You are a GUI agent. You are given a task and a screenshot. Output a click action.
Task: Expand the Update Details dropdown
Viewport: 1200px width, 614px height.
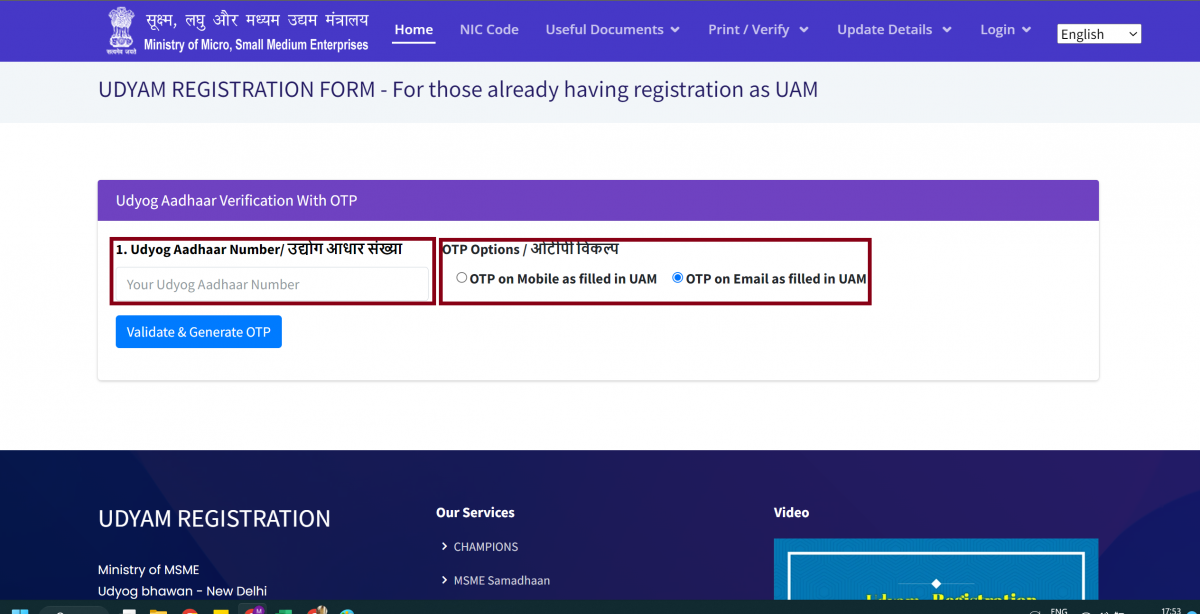pos(893,29)
